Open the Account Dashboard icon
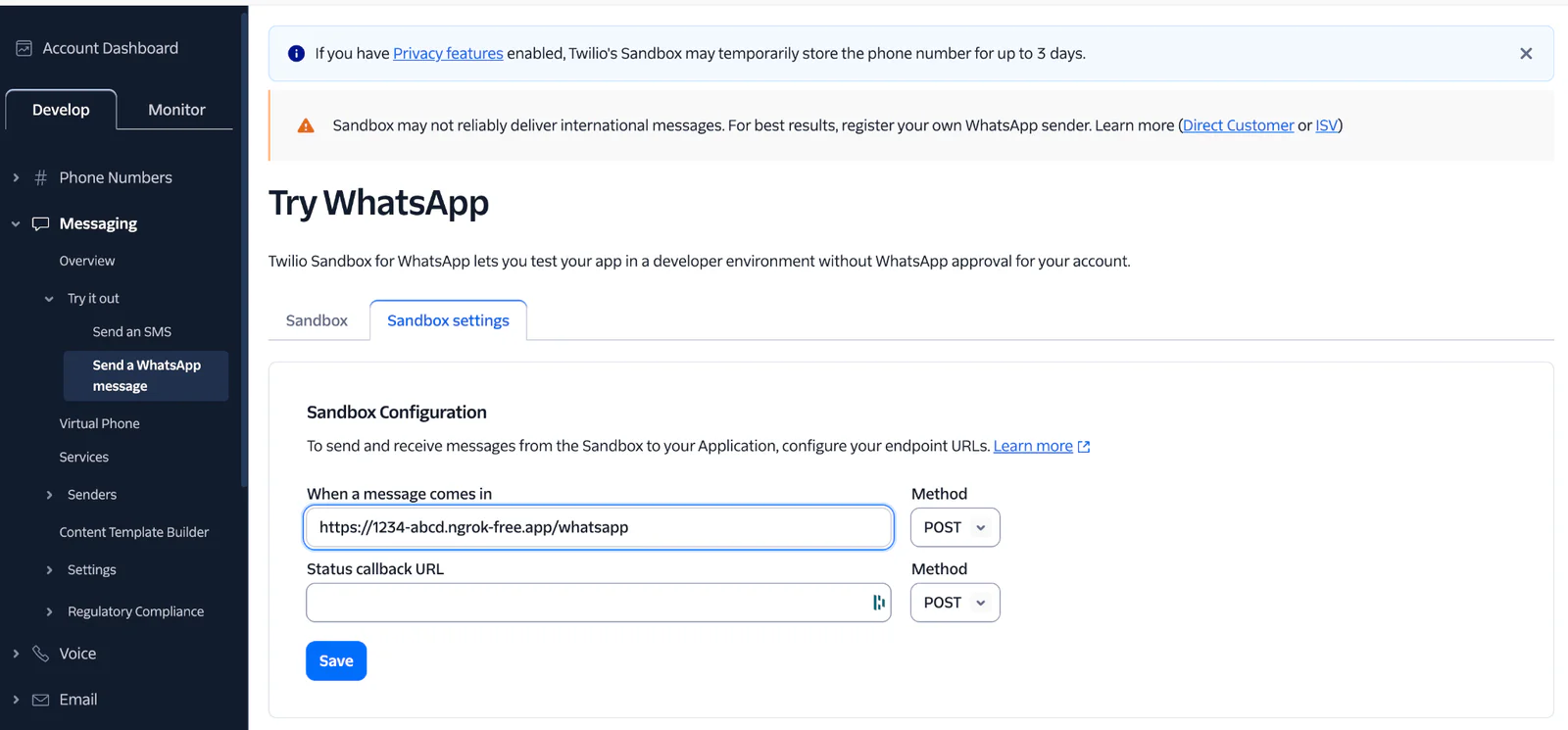 pos(24,48)
